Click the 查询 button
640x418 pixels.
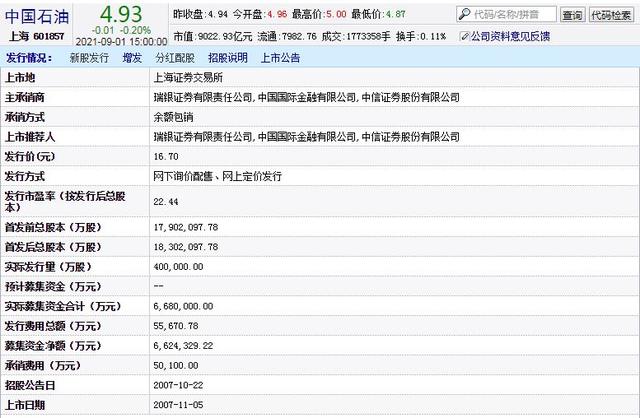(x=572, y=15)
